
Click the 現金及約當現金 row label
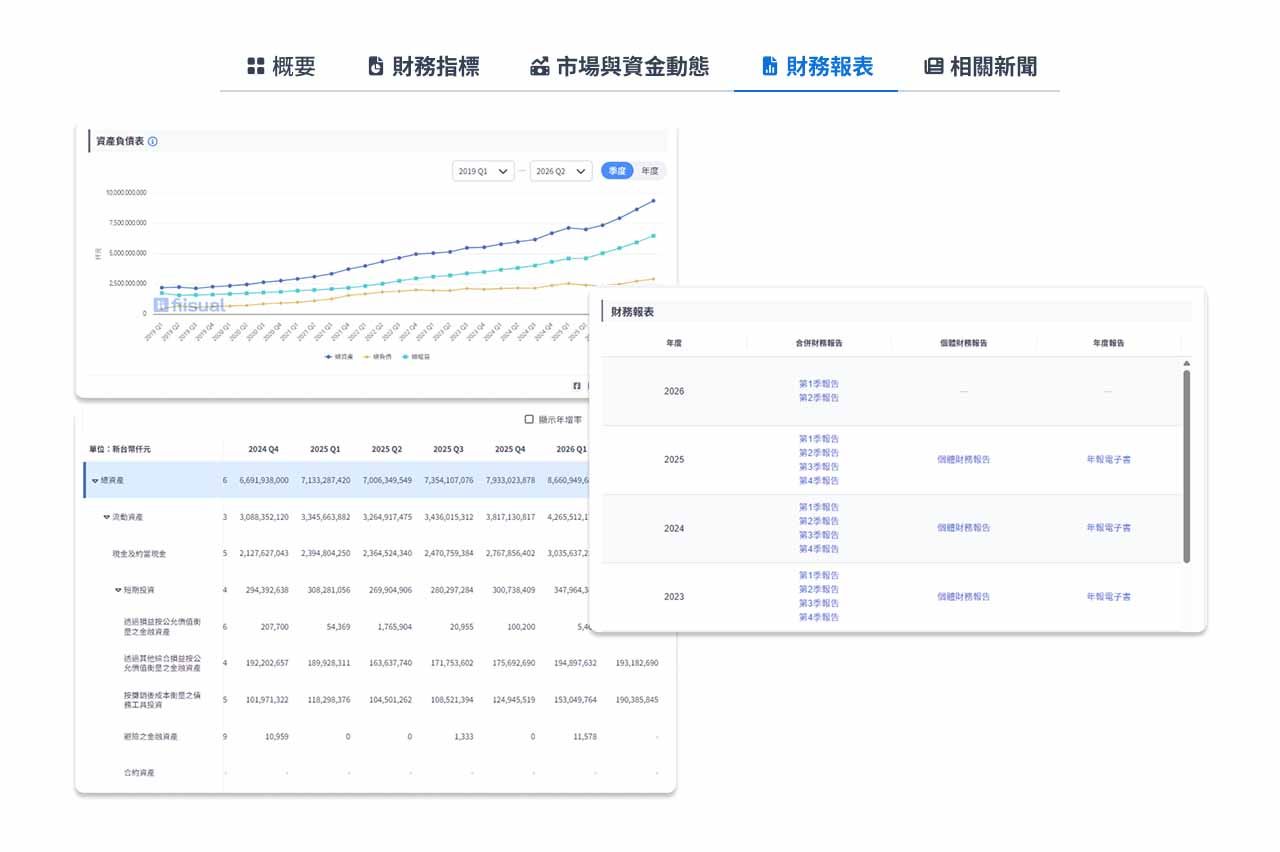click(x=139, y=554)
